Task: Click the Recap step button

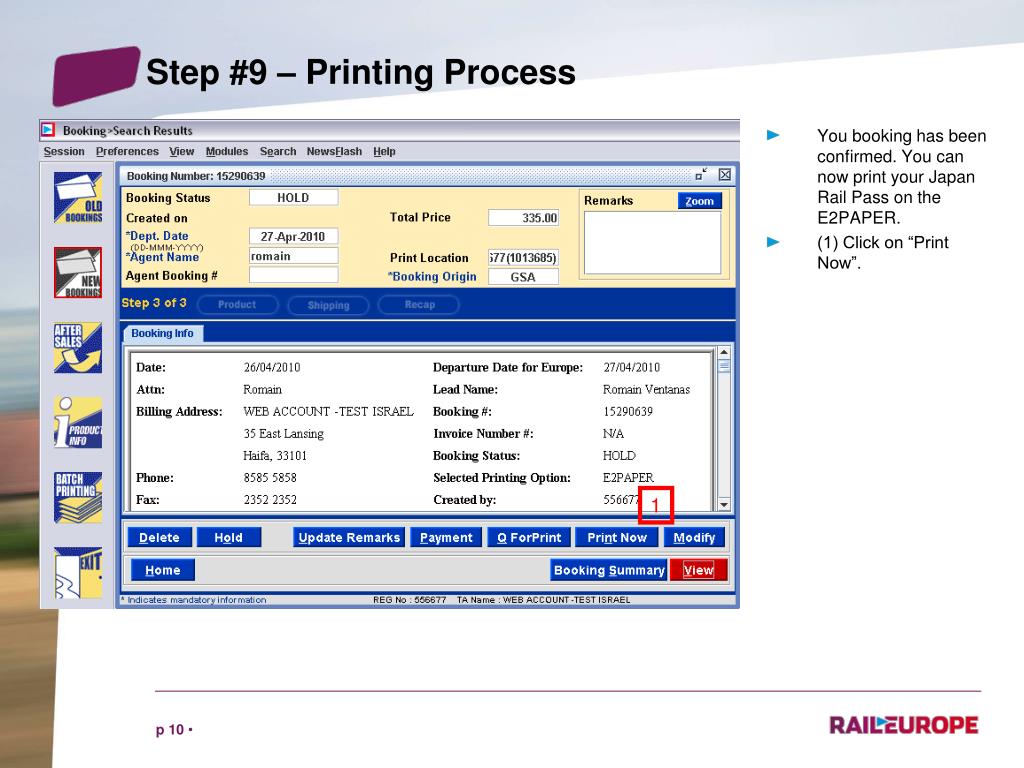Action: coord(419,304)
